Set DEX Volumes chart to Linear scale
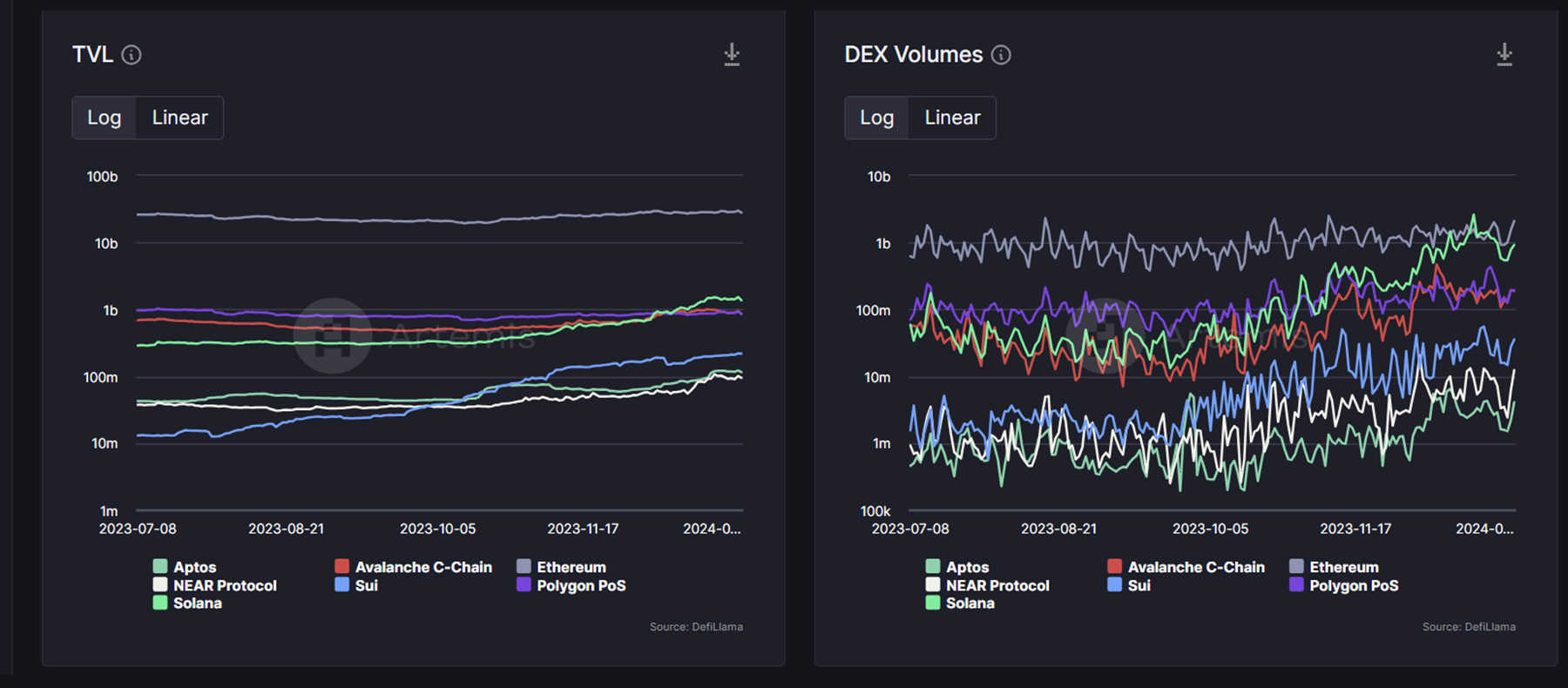The width and height of the screenshot is (1568, 688). 952,118
